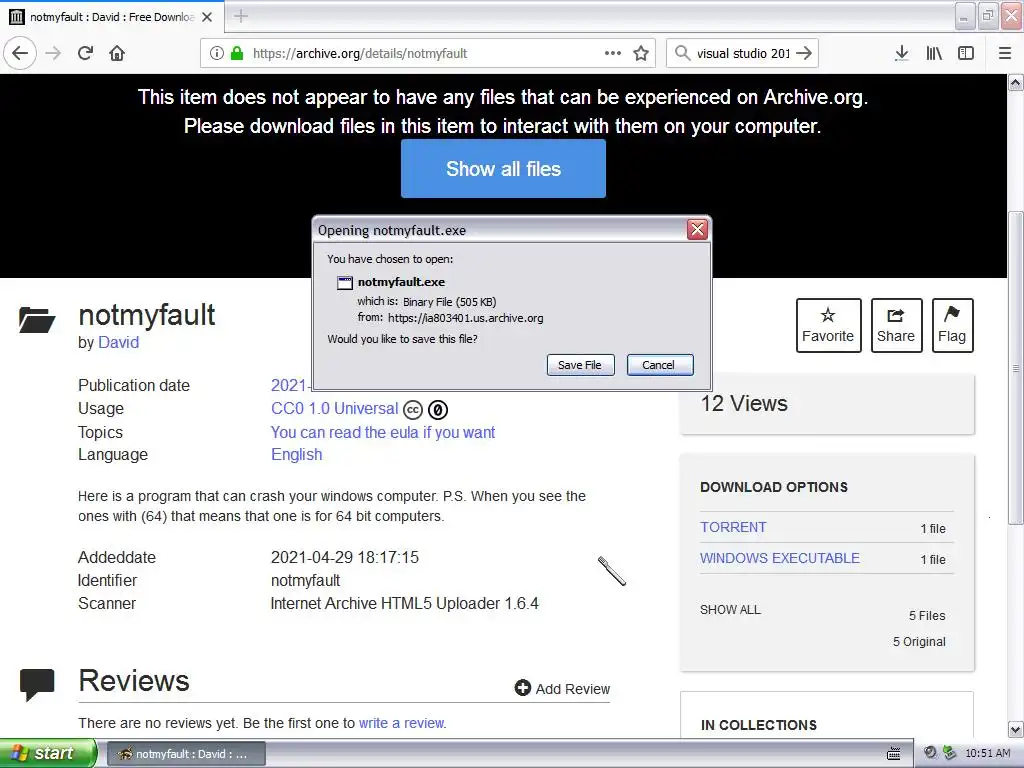Flag this item with the Flag button

[x=952, y=325]
